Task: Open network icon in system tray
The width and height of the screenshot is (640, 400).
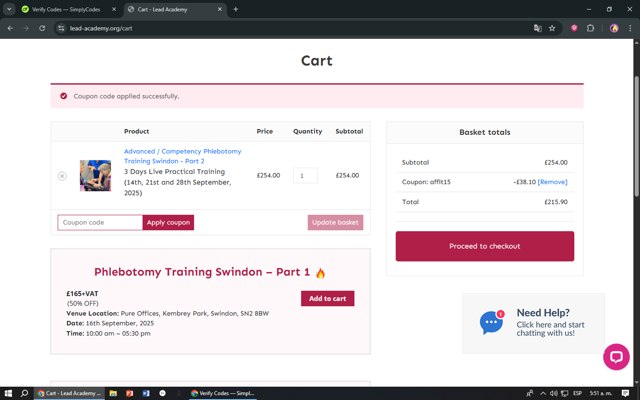Action: click(564, 393)
